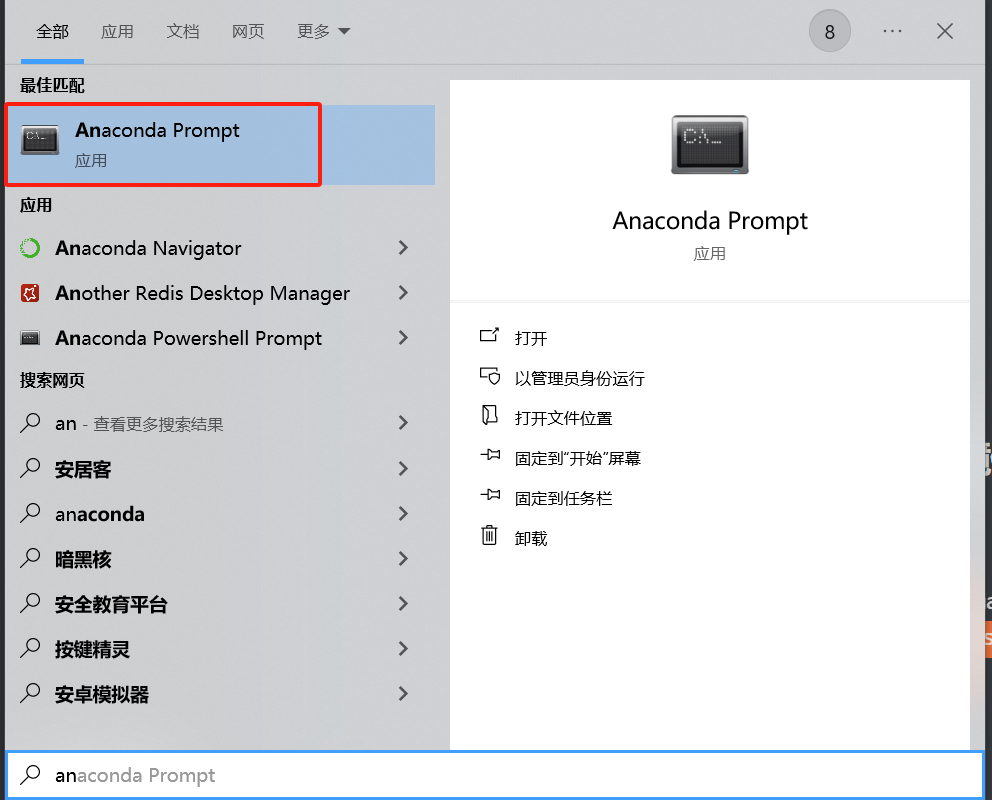
Task: Open the three-dots options menu
Action: pyautogui.click(x=892, y=31)
